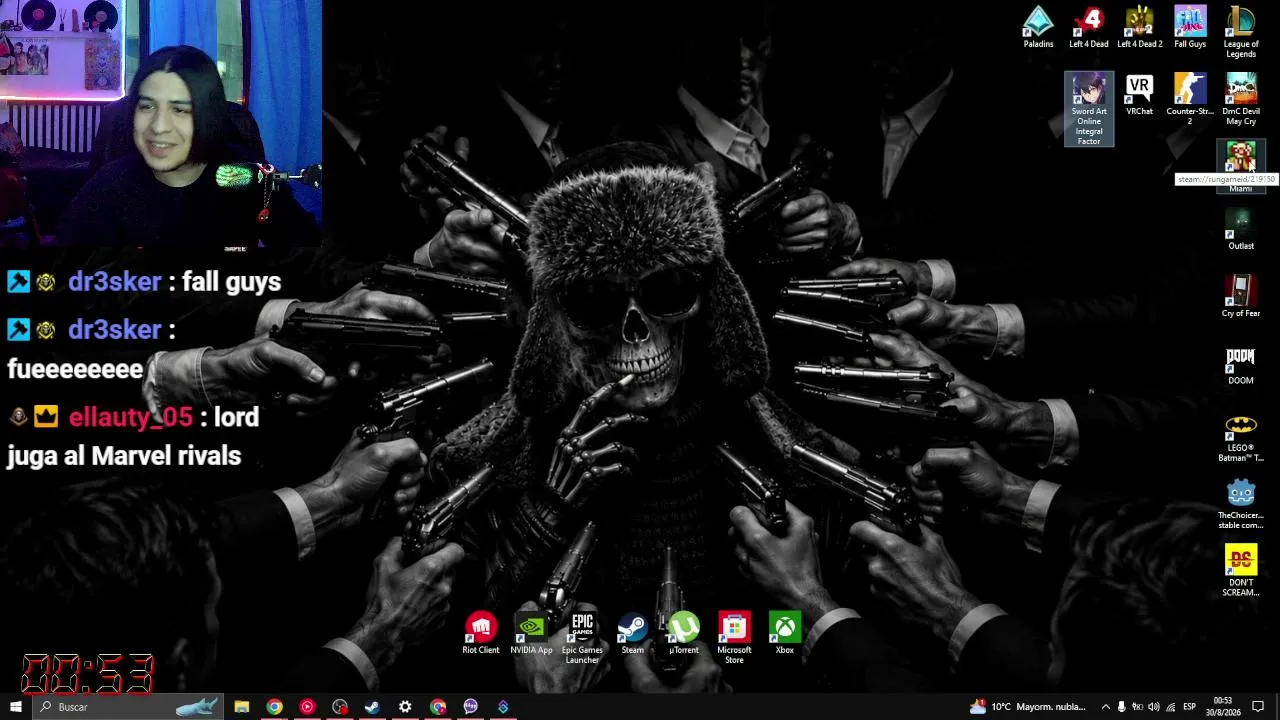Select the Counter-Strike 2 desktop icon
The height and width of the screenshot is (720, 1280).
pos(1190,99)
